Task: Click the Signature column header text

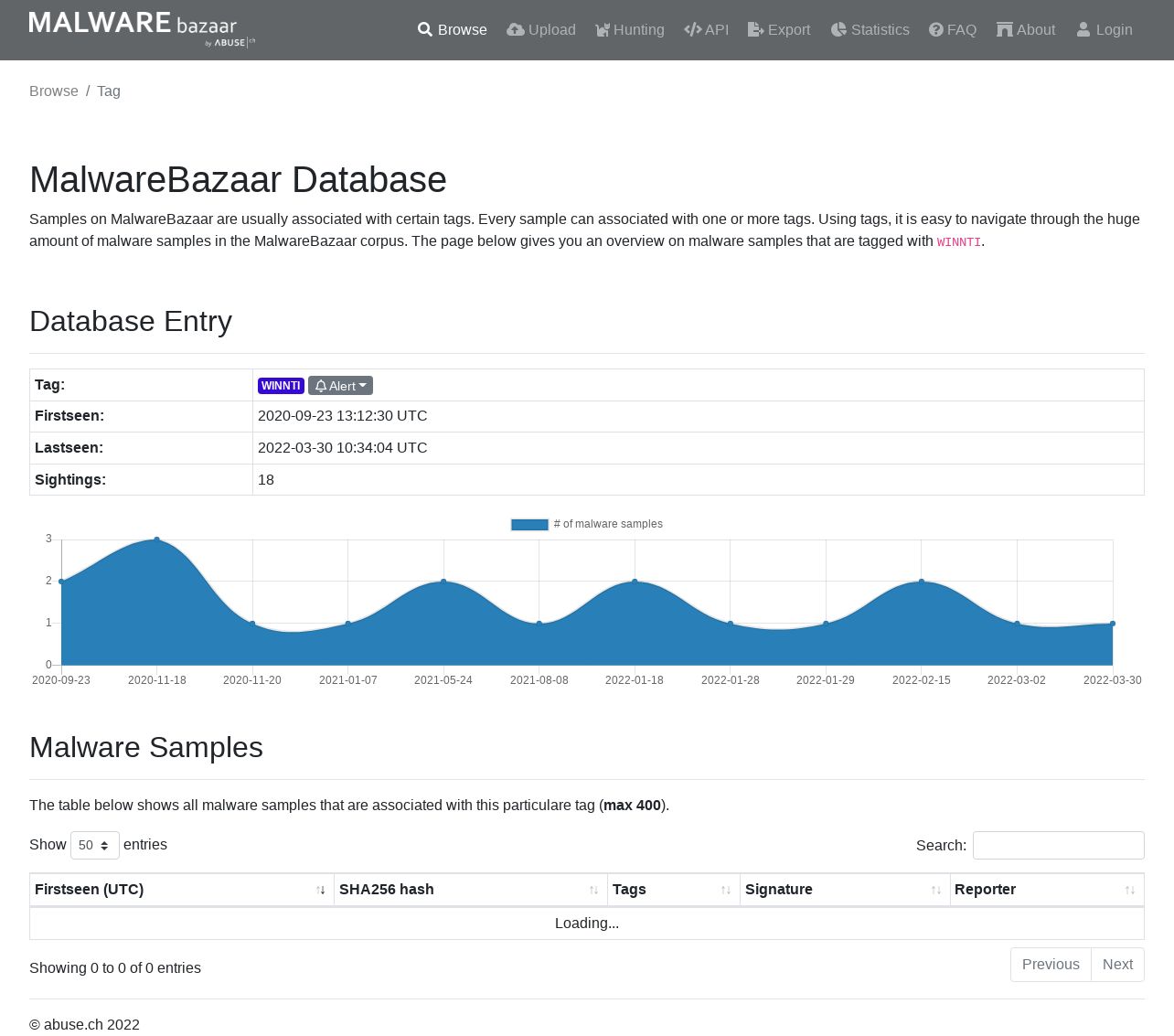Action: (779, 890)
